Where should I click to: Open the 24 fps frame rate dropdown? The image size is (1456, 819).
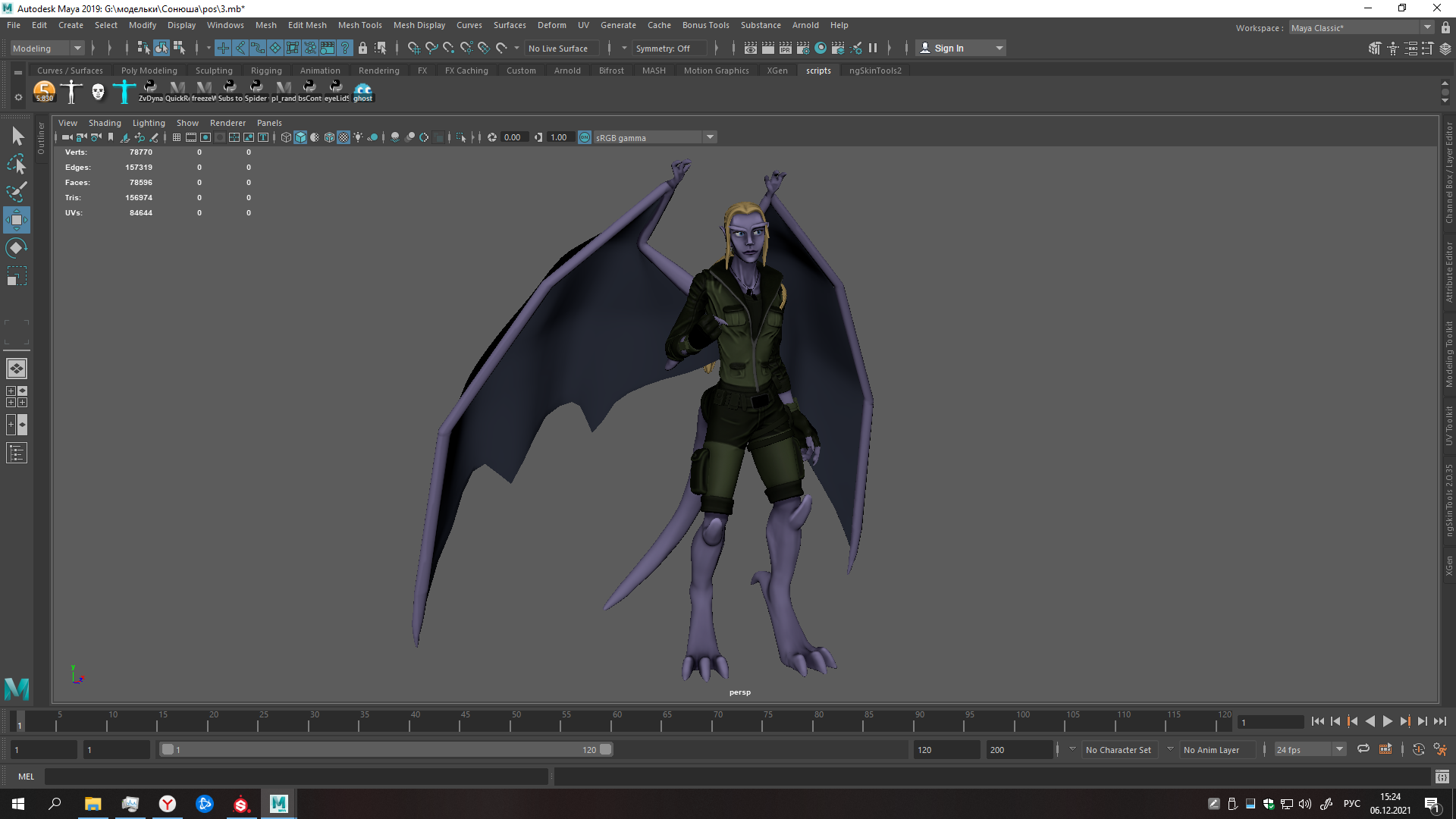point(1339,749)
